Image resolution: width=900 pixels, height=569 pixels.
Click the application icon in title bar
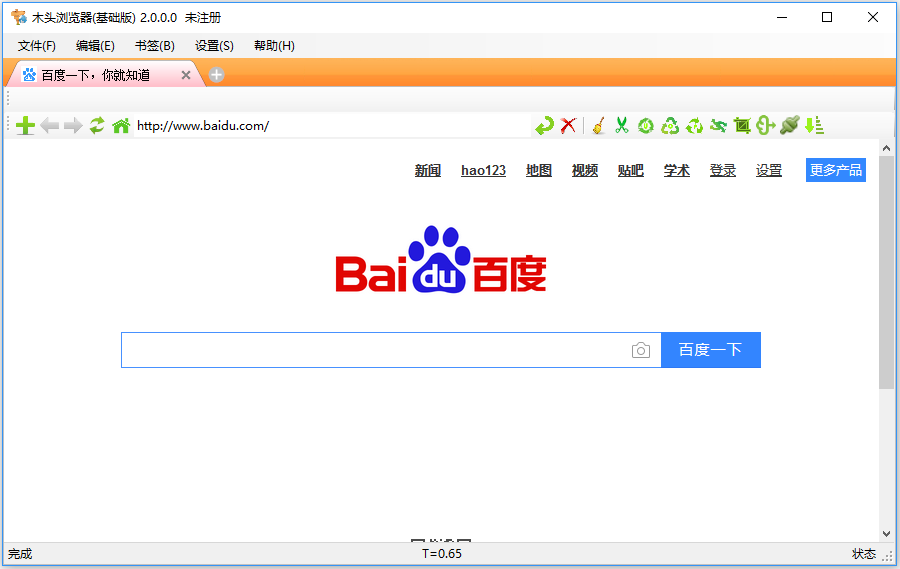[19, 17]
